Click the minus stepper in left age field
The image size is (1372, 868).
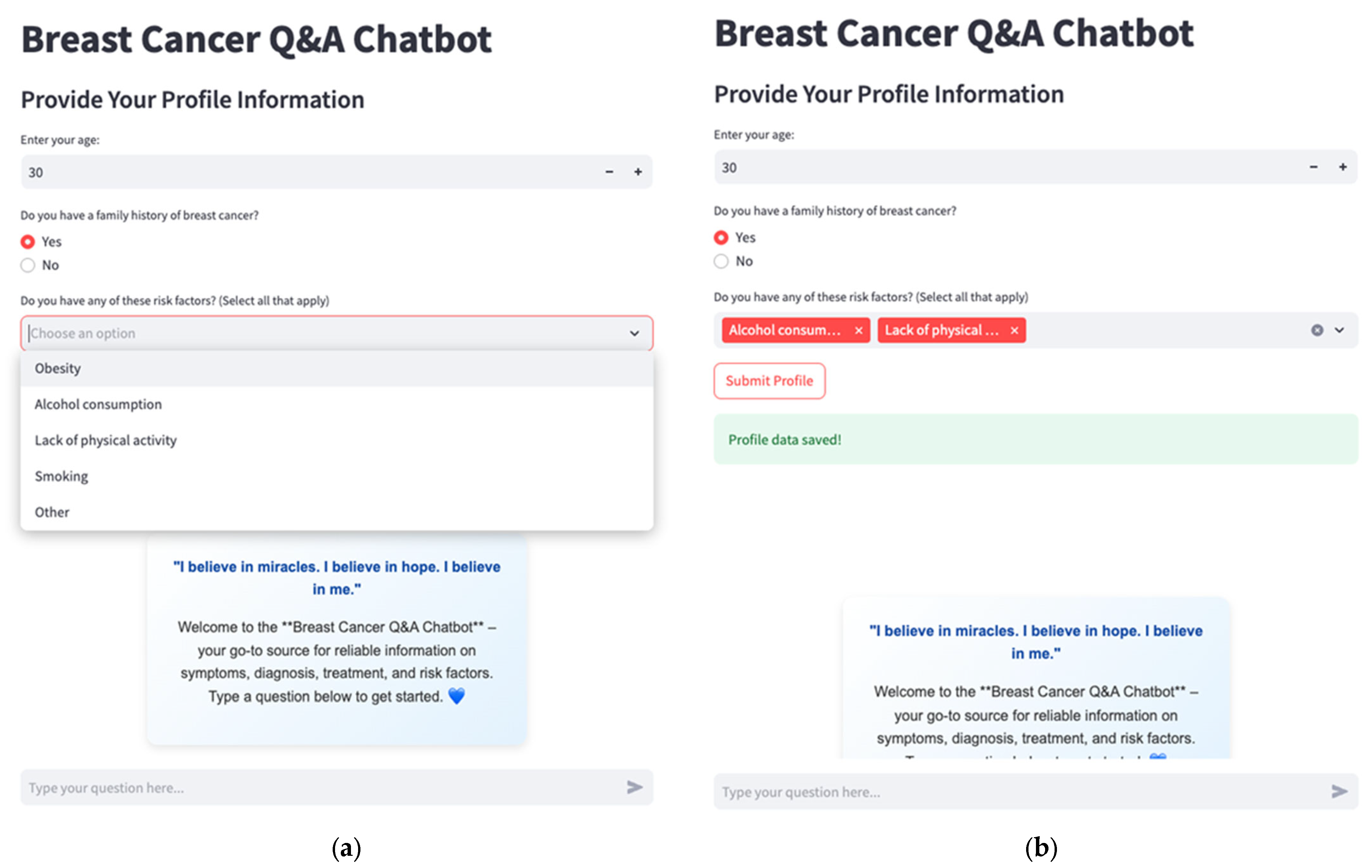609,171
